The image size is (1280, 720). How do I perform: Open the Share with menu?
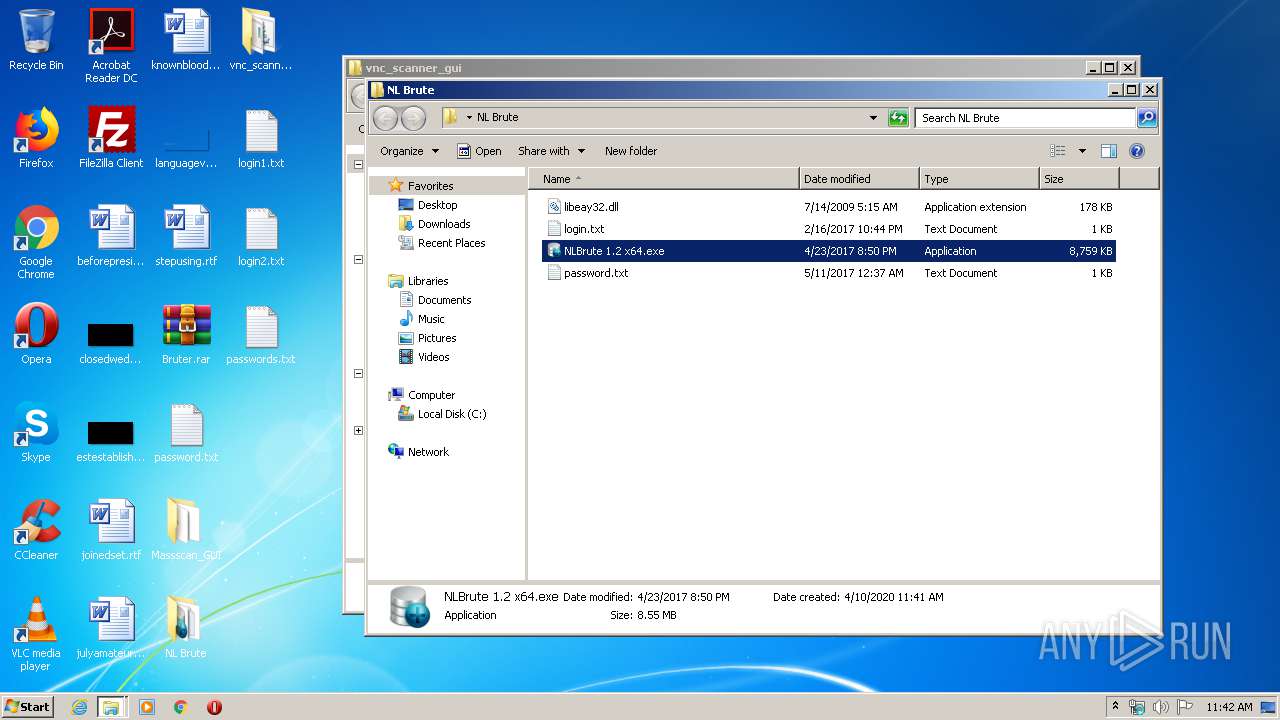coord(551,151)
